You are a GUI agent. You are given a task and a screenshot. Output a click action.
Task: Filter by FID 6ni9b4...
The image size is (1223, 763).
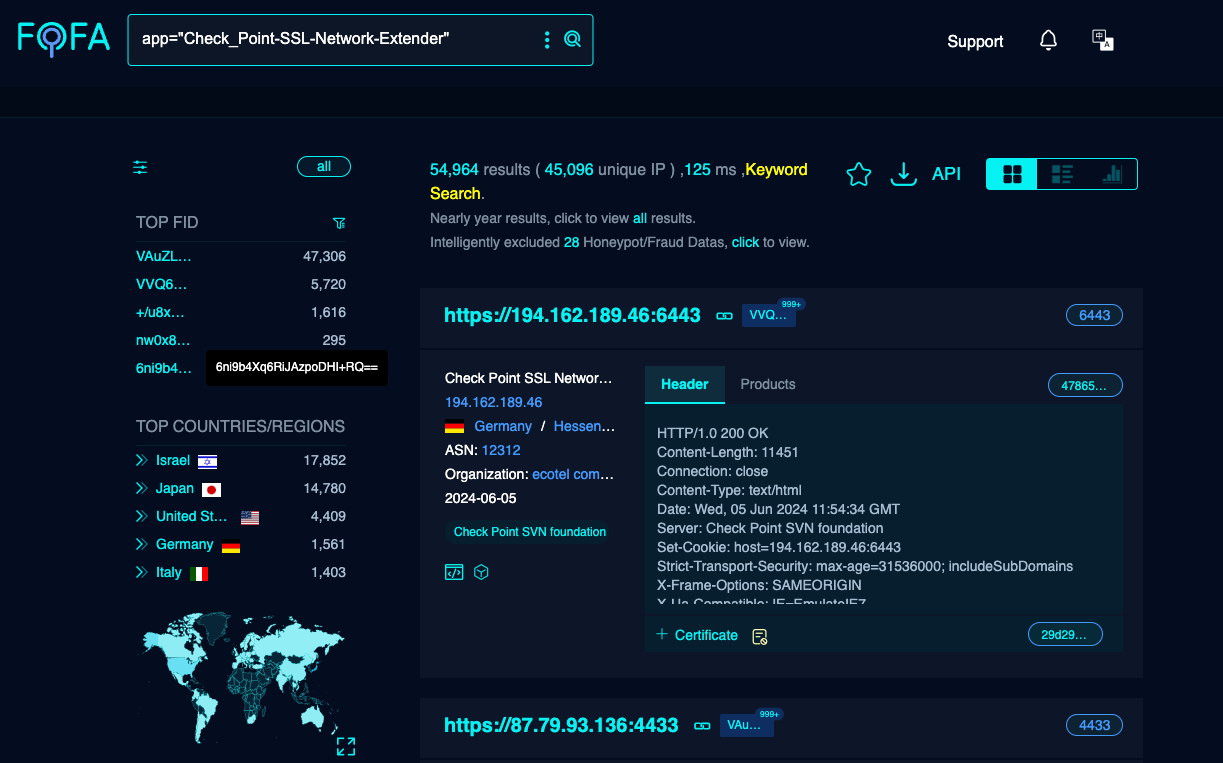pos(164,368)
